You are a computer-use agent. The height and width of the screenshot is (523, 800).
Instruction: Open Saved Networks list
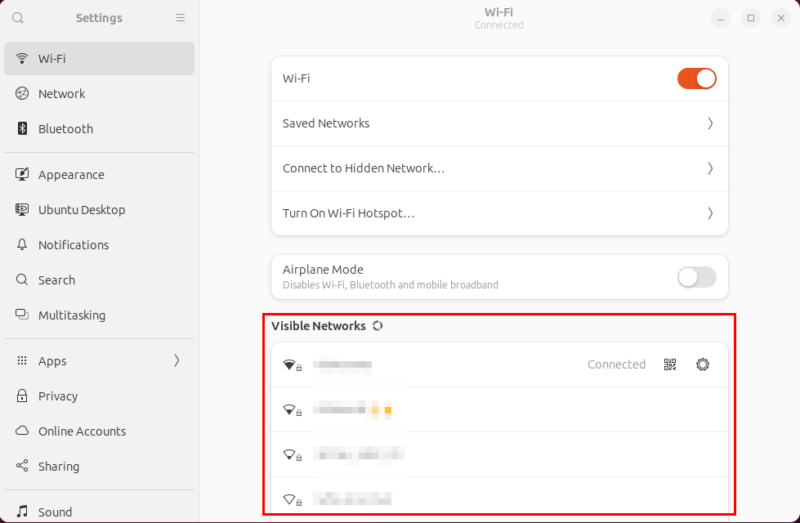point(499,123)
